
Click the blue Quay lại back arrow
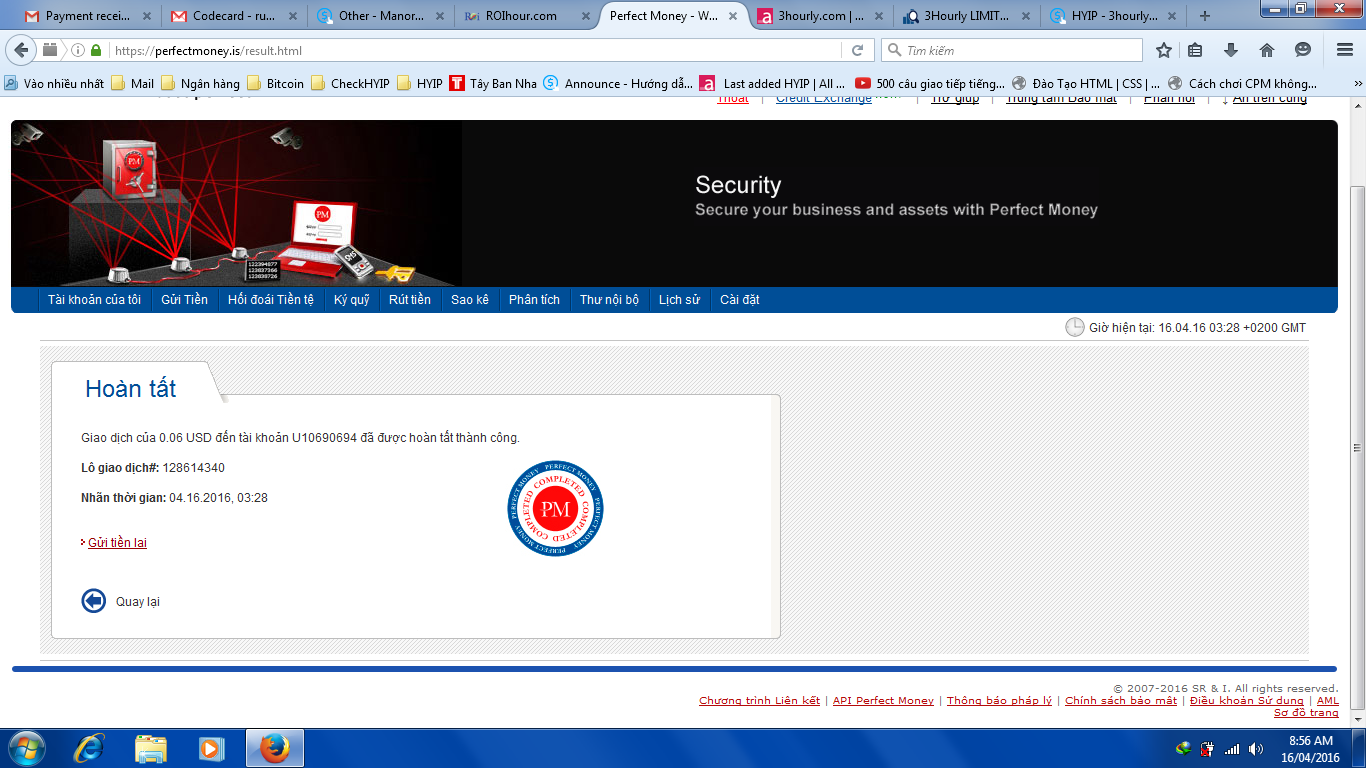click(x=93, y=601)
